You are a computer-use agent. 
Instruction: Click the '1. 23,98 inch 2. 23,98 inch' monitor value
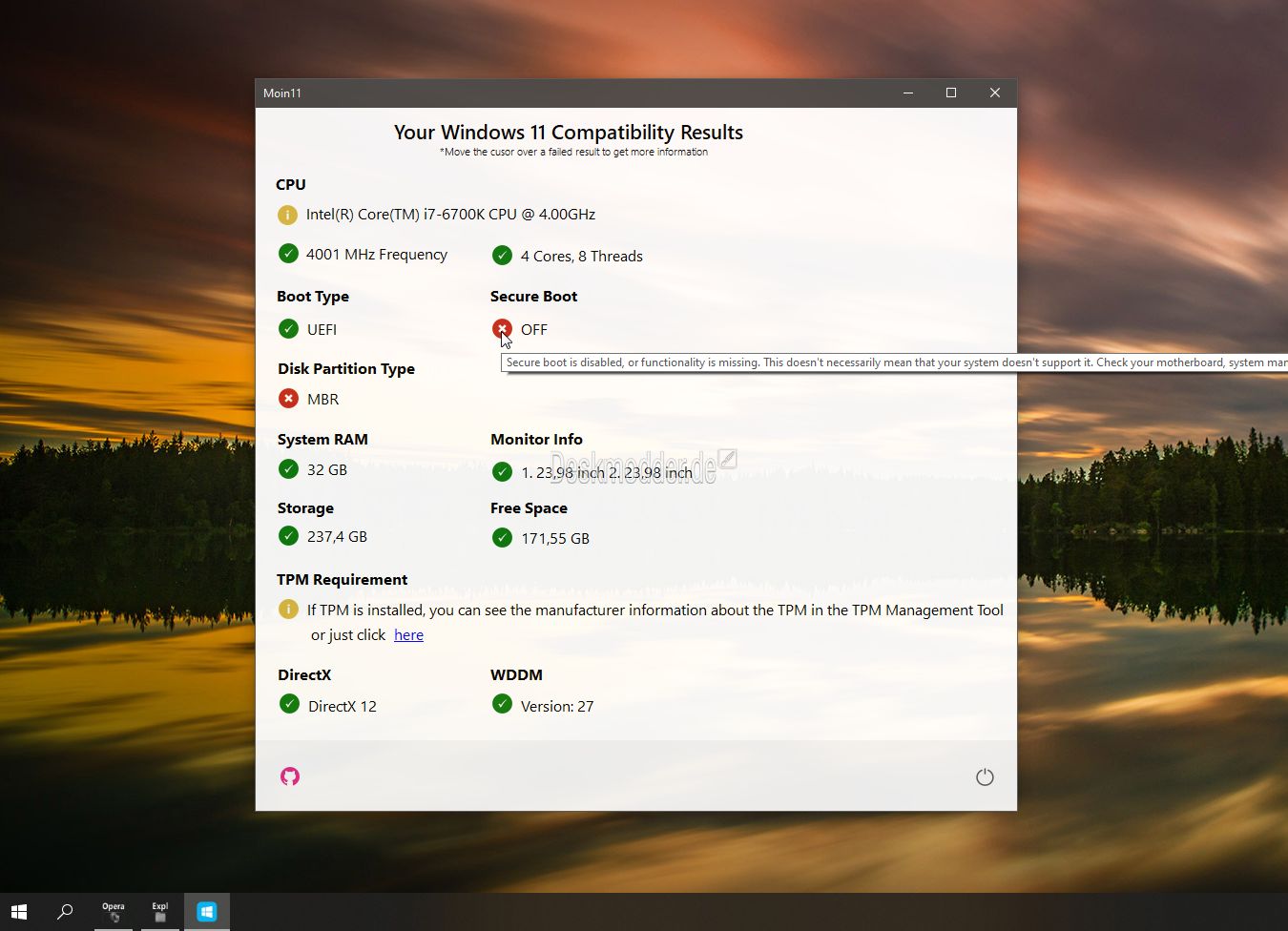coord(607,473)
